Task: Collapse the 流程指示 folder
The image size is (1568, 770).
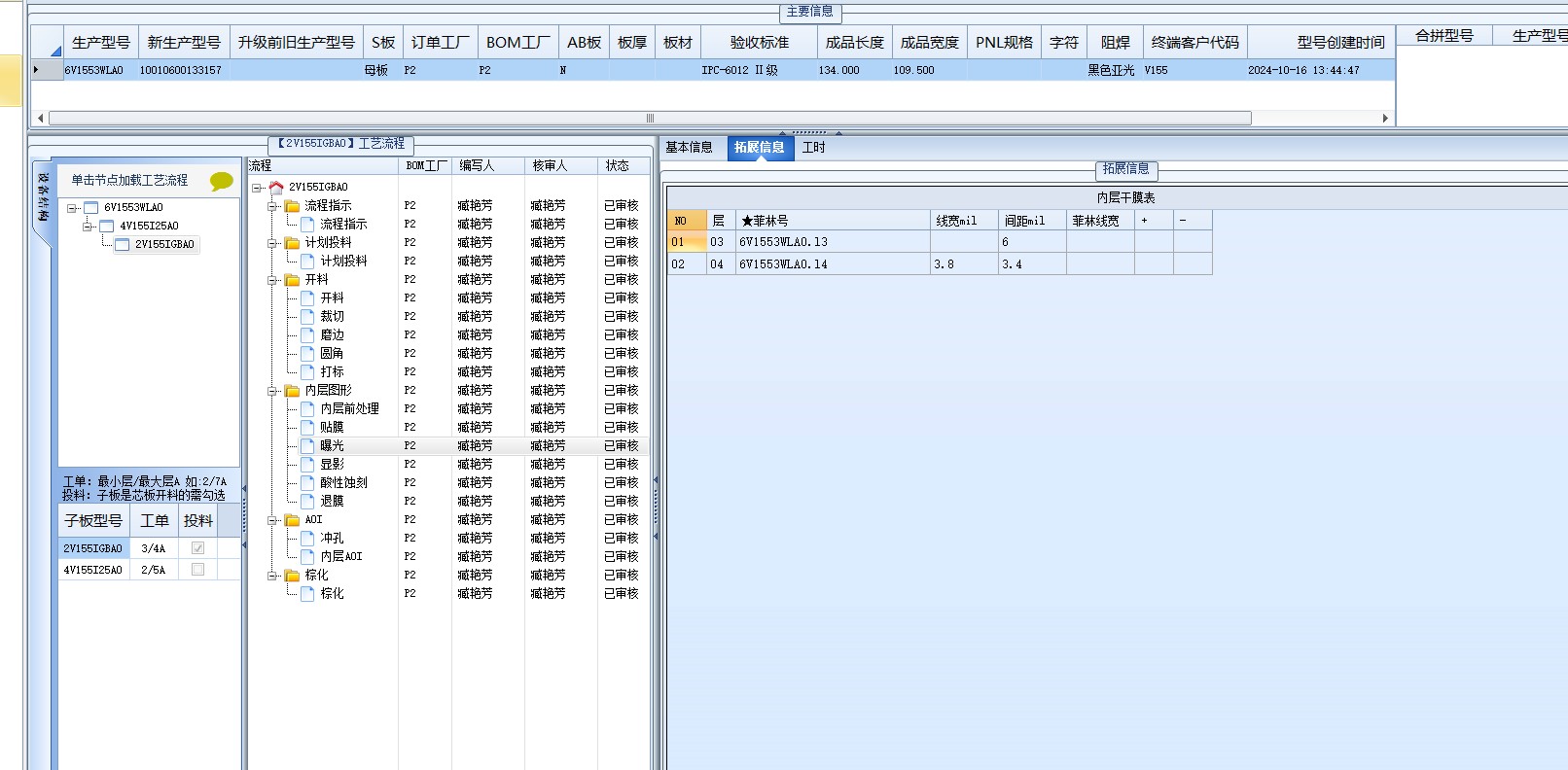Action: click(273, 206)
